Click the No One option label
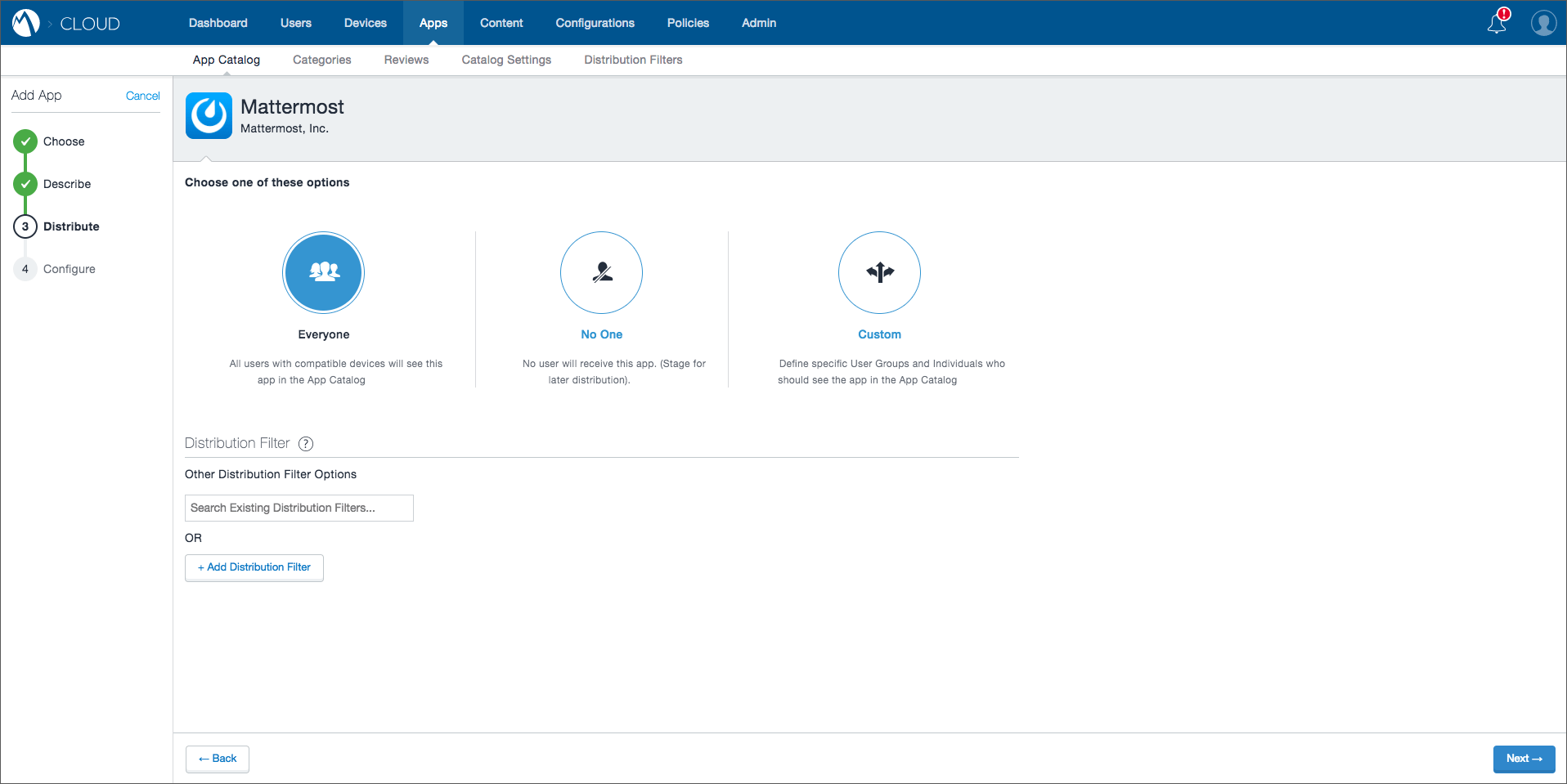The width and height of the screenshot is (1567, 784). (x=602, y=334)
